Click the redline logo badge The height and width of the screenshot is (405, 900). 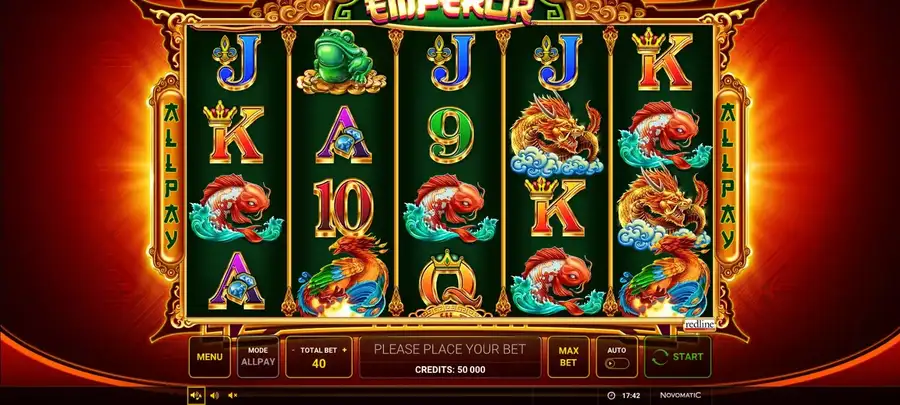[699, 325]
